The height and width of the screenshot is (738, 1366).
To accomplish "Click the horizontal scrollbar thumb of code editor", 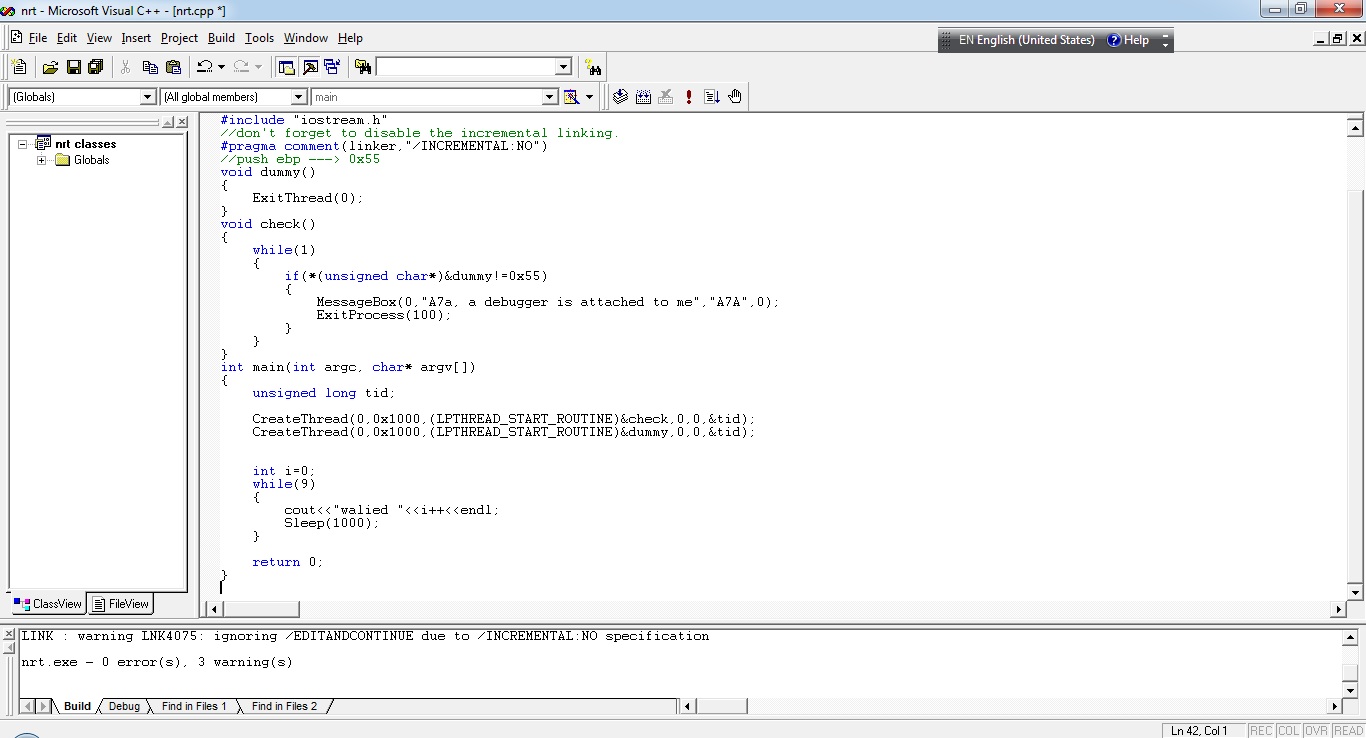I will [261, 609].
